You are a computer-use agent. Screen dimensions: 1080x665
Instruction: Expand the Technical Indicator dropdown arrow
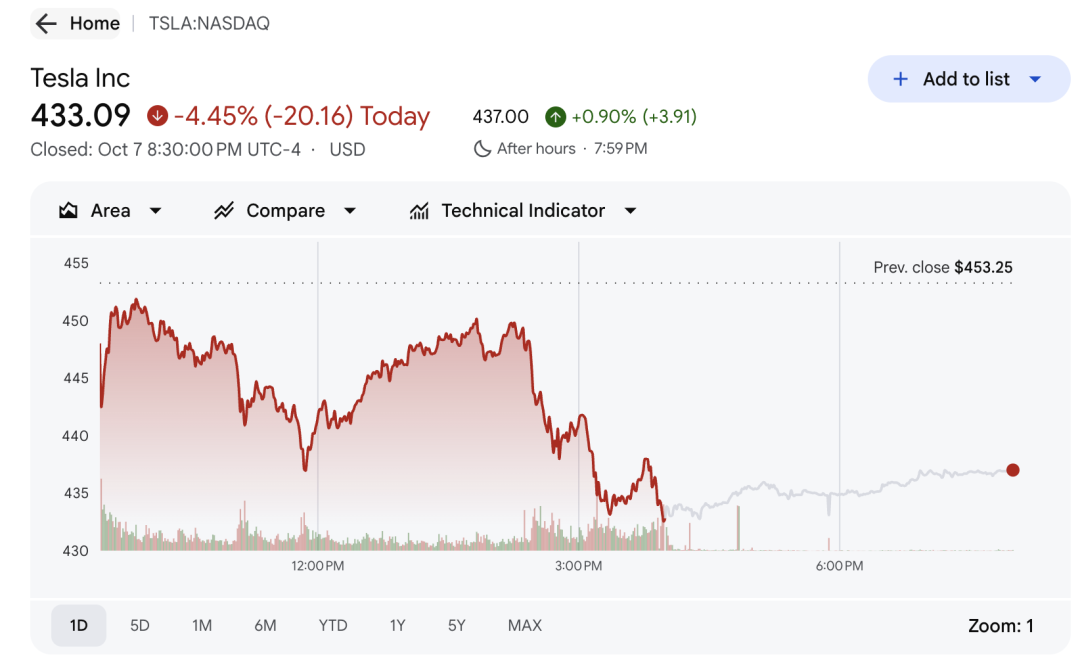point(630,211)
